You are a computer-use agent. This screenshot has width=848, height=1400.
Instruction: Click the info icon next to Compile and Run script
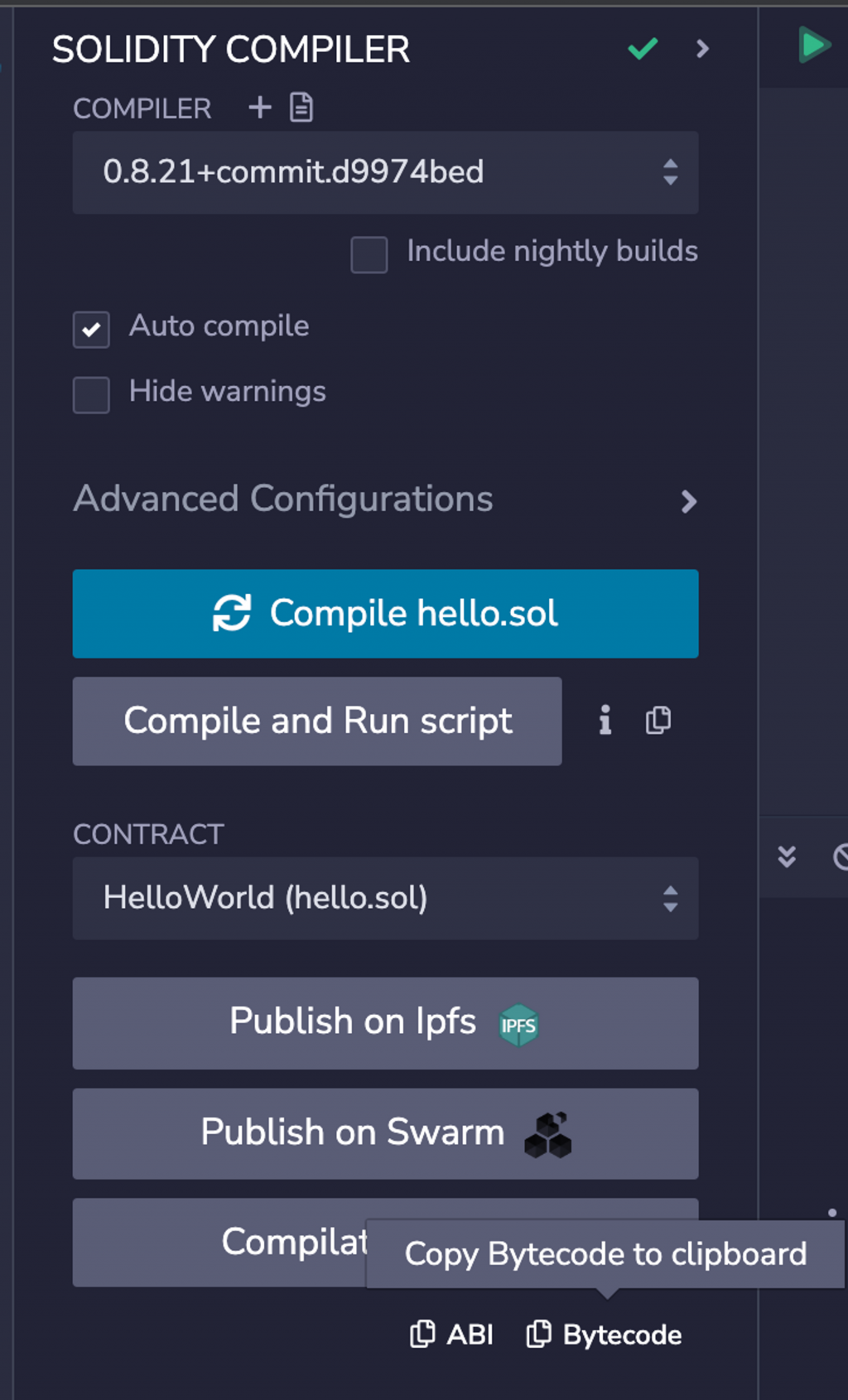[x=605, y=721]
